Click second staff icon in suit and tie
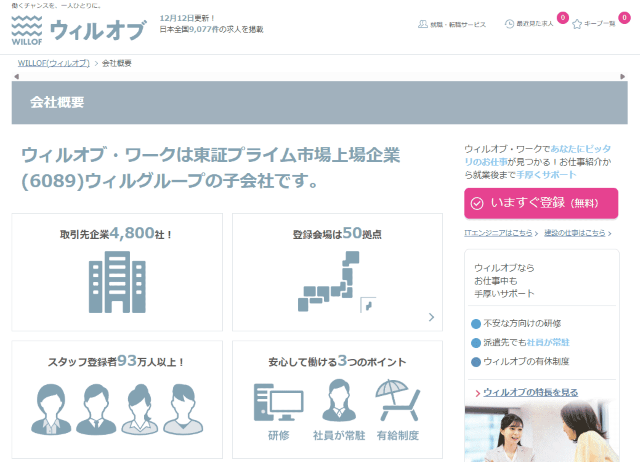Screen dimensions: 640x462 96,409
